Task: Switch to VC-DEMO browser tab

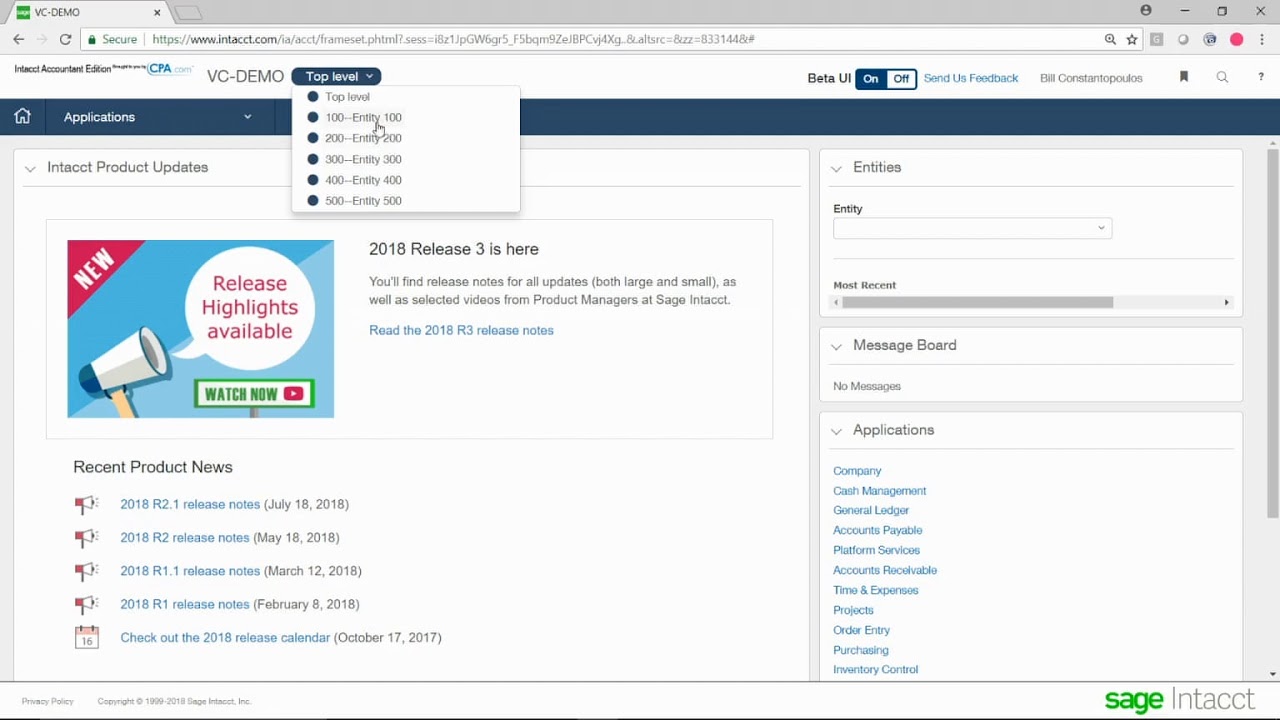Action: tap(90, 12)
